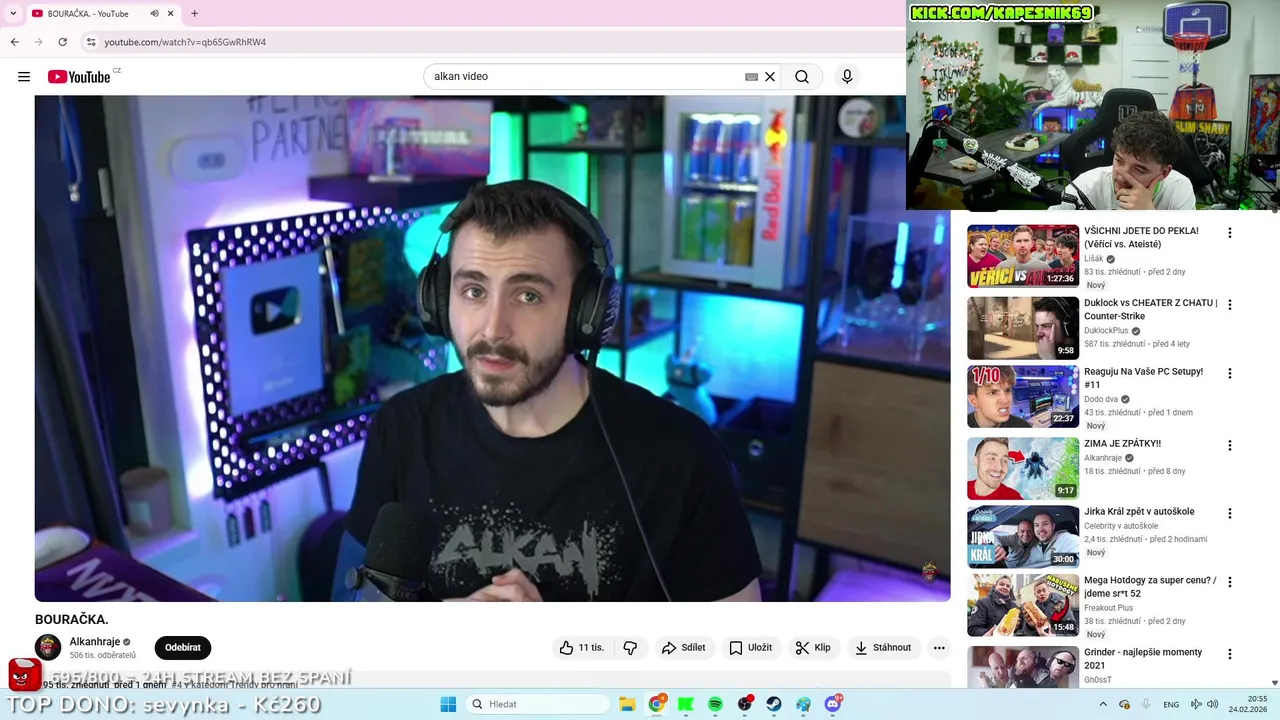Open options menu for ZIMA JE ZPÁTKY

click(1230, 446)
